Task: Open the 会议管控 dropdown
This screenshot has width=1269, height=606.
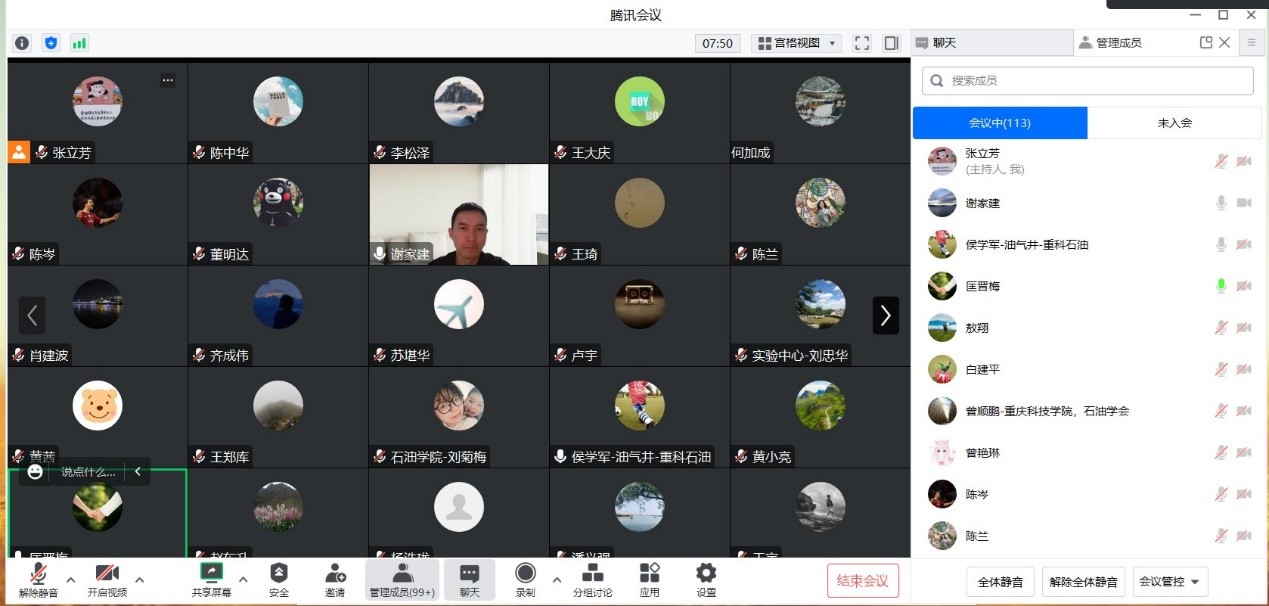Action: [1170, 581]
